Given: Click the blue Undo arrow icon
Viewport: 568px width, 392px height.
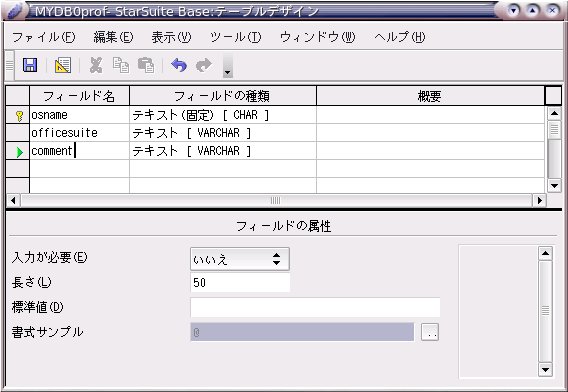Looking at the screenshot, I should coord(179,65).
